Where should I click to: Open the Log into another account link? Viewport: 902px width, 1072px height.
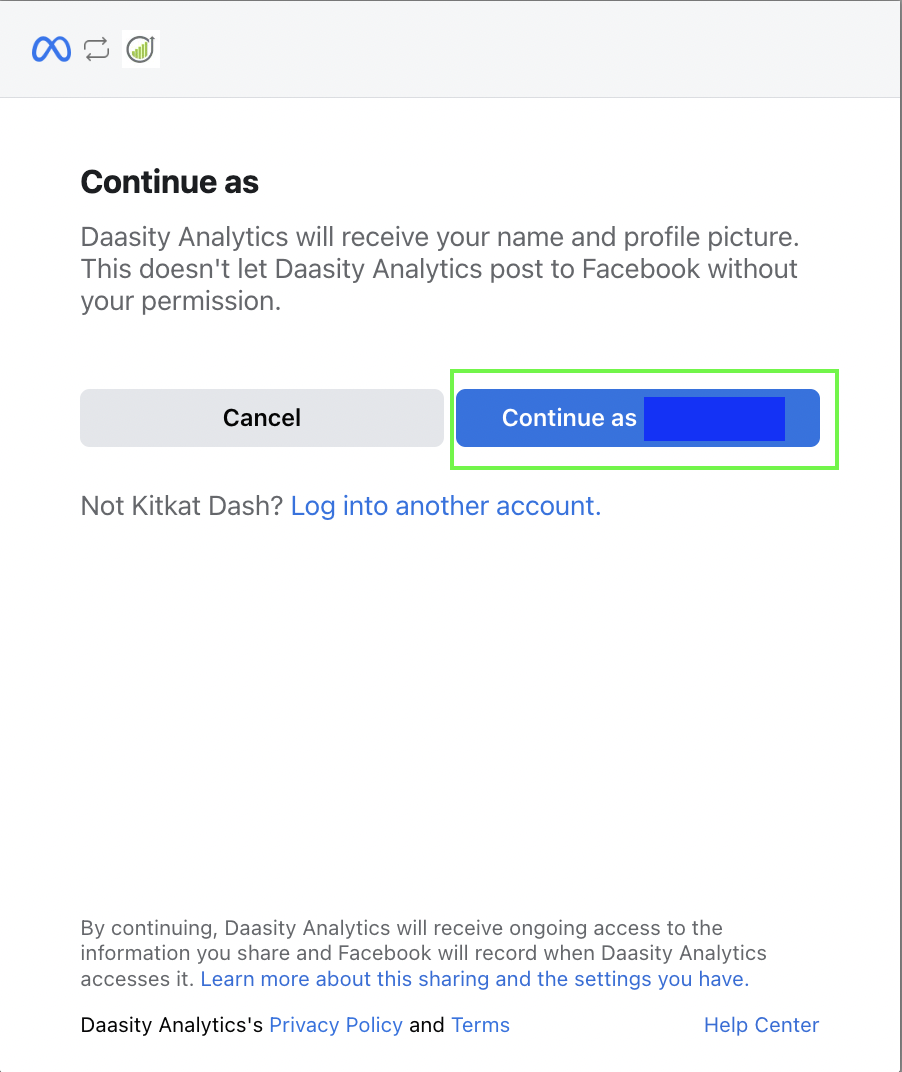click(445, 506)
